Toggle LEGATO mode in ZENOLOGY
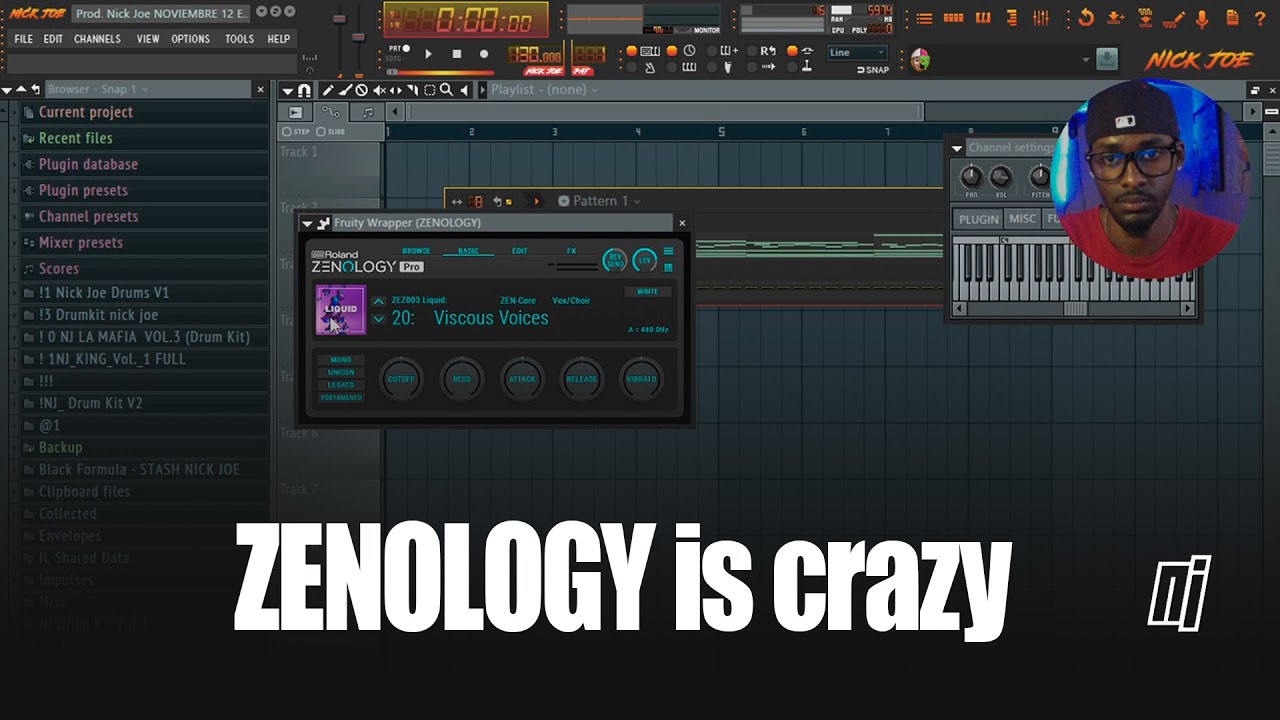This screenshot has height=720, width=1280. pyautogui.click(x=341, y=385)
